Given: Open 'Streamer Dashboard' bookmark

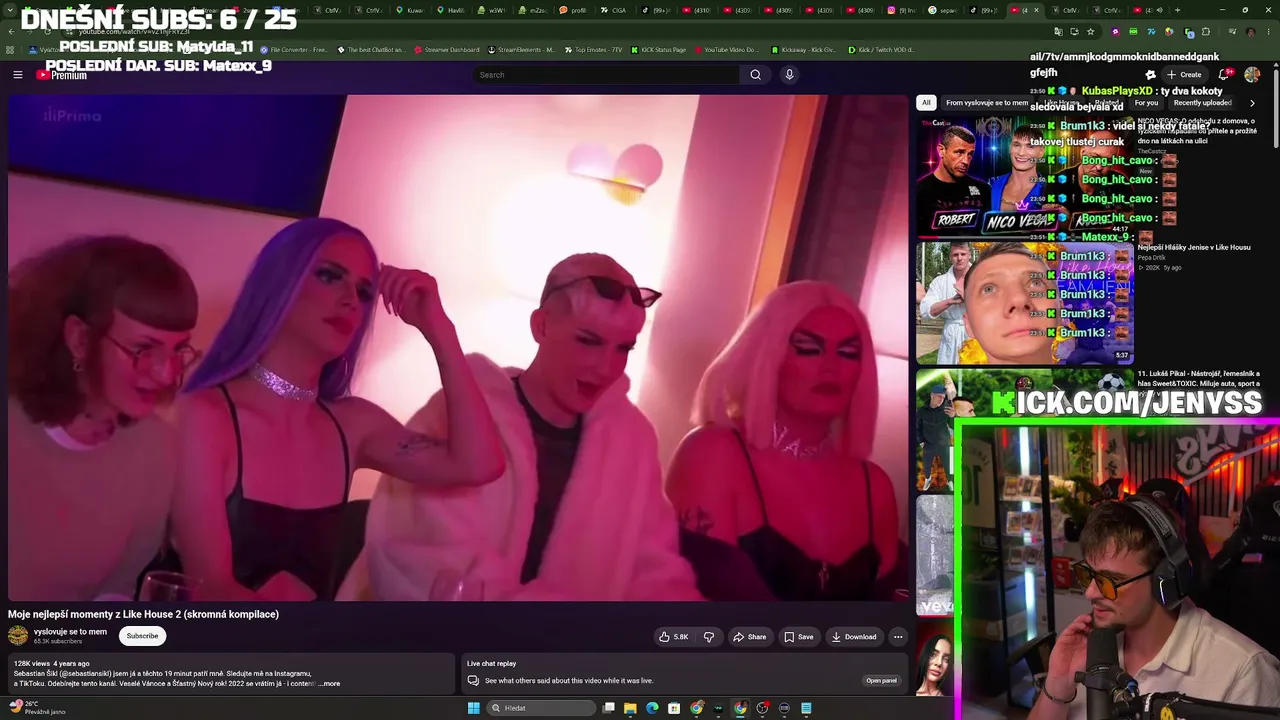Looking at the screenshot, I should coord(446,50).
